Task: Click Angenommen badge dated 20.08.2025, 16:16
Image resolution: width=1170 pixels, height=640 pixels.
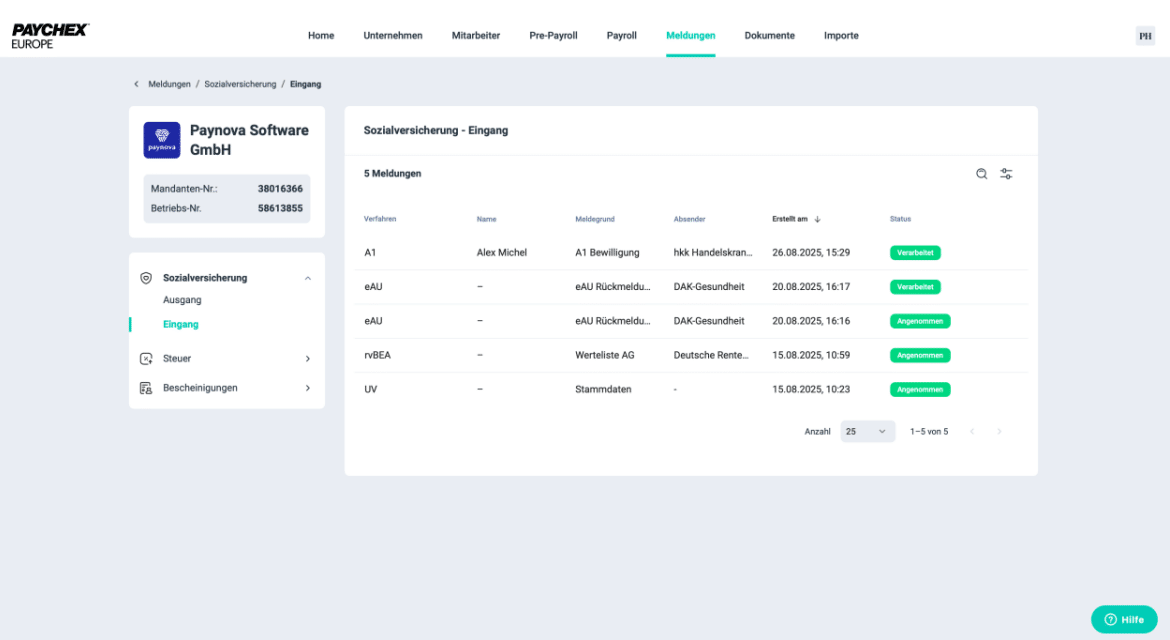Action: [x=919, y=321]
